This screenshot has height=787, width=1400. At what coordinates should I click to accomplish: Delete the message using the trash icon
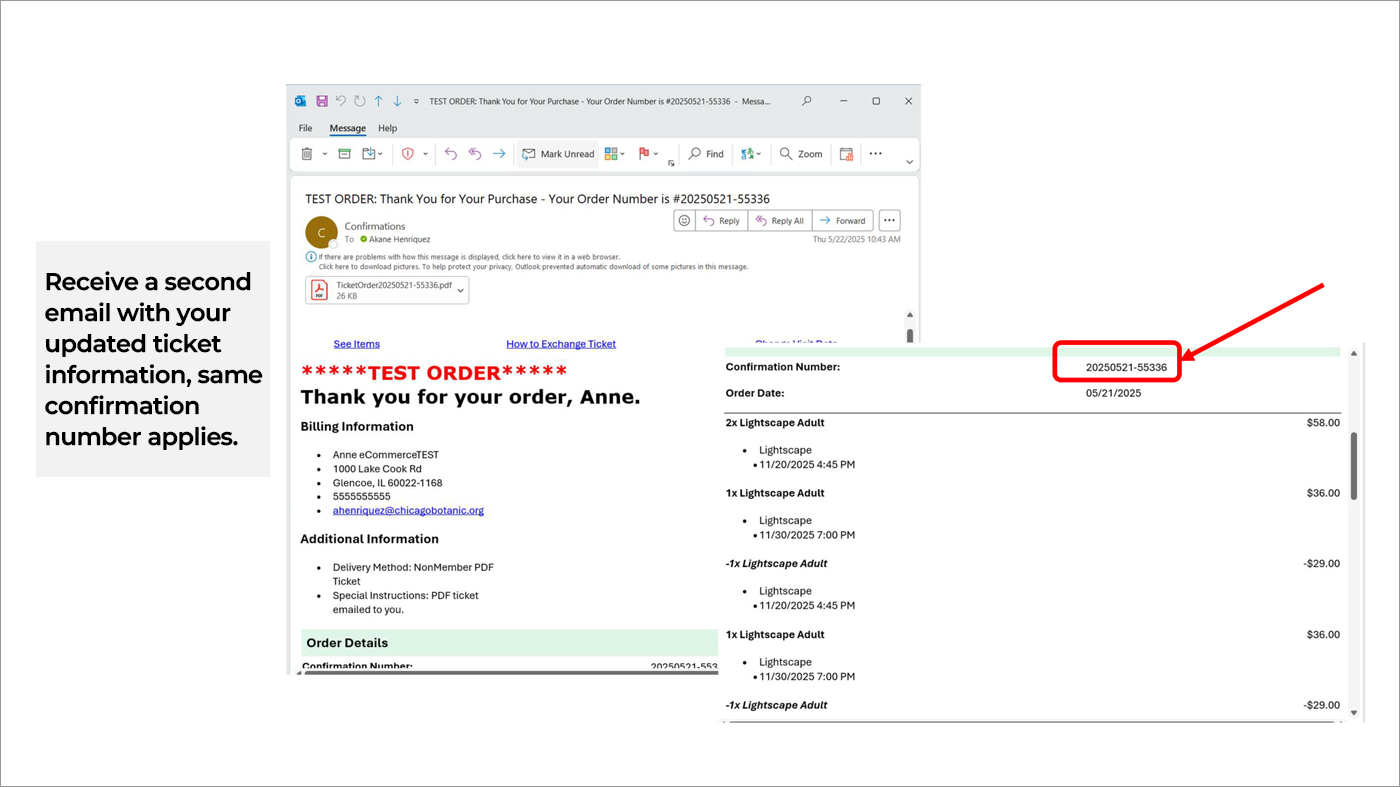[x=307, y=154]
